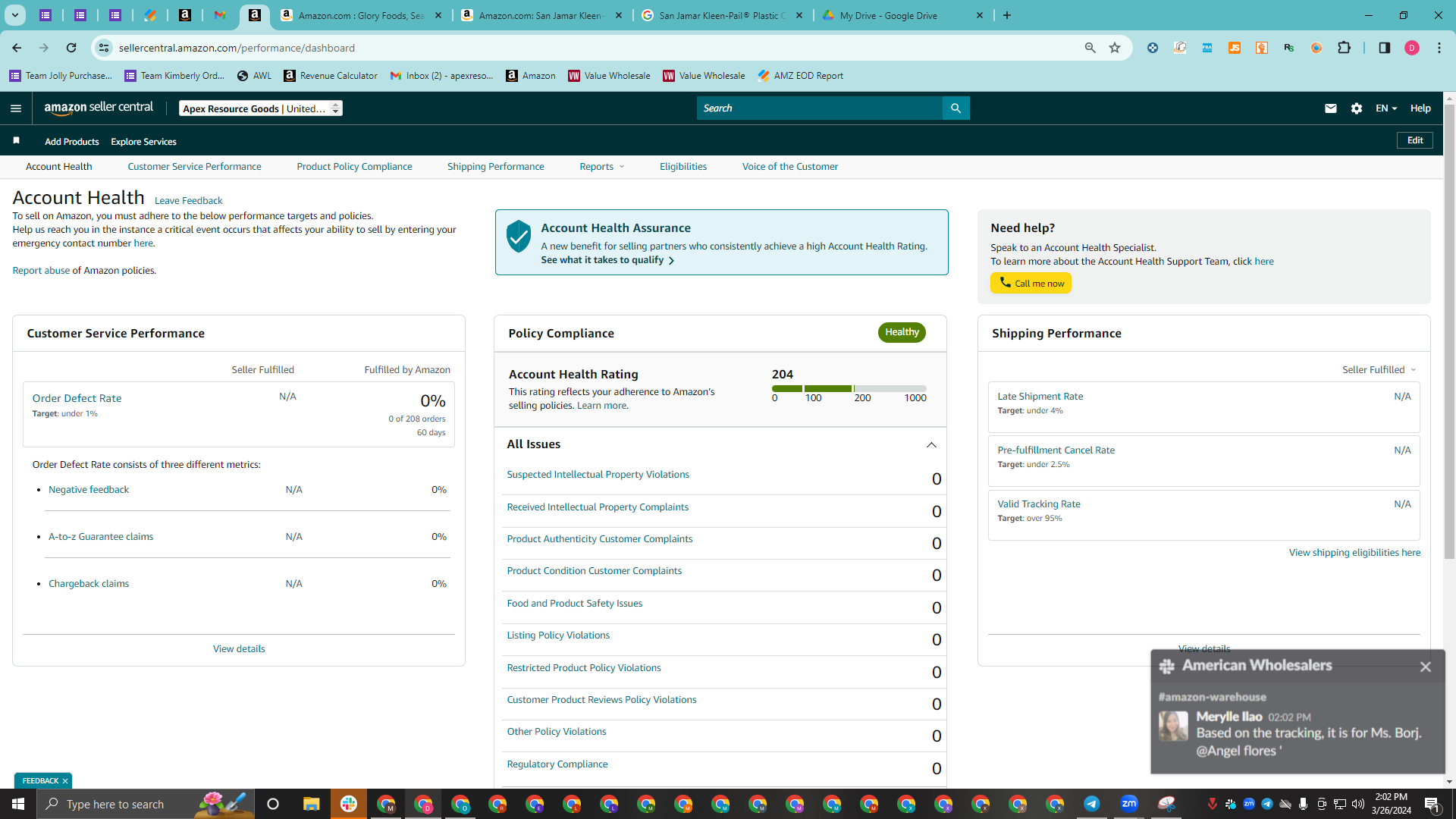Open the tab search dropdown arrow
The image size is (1456, 819).
(x=14, y=15)
